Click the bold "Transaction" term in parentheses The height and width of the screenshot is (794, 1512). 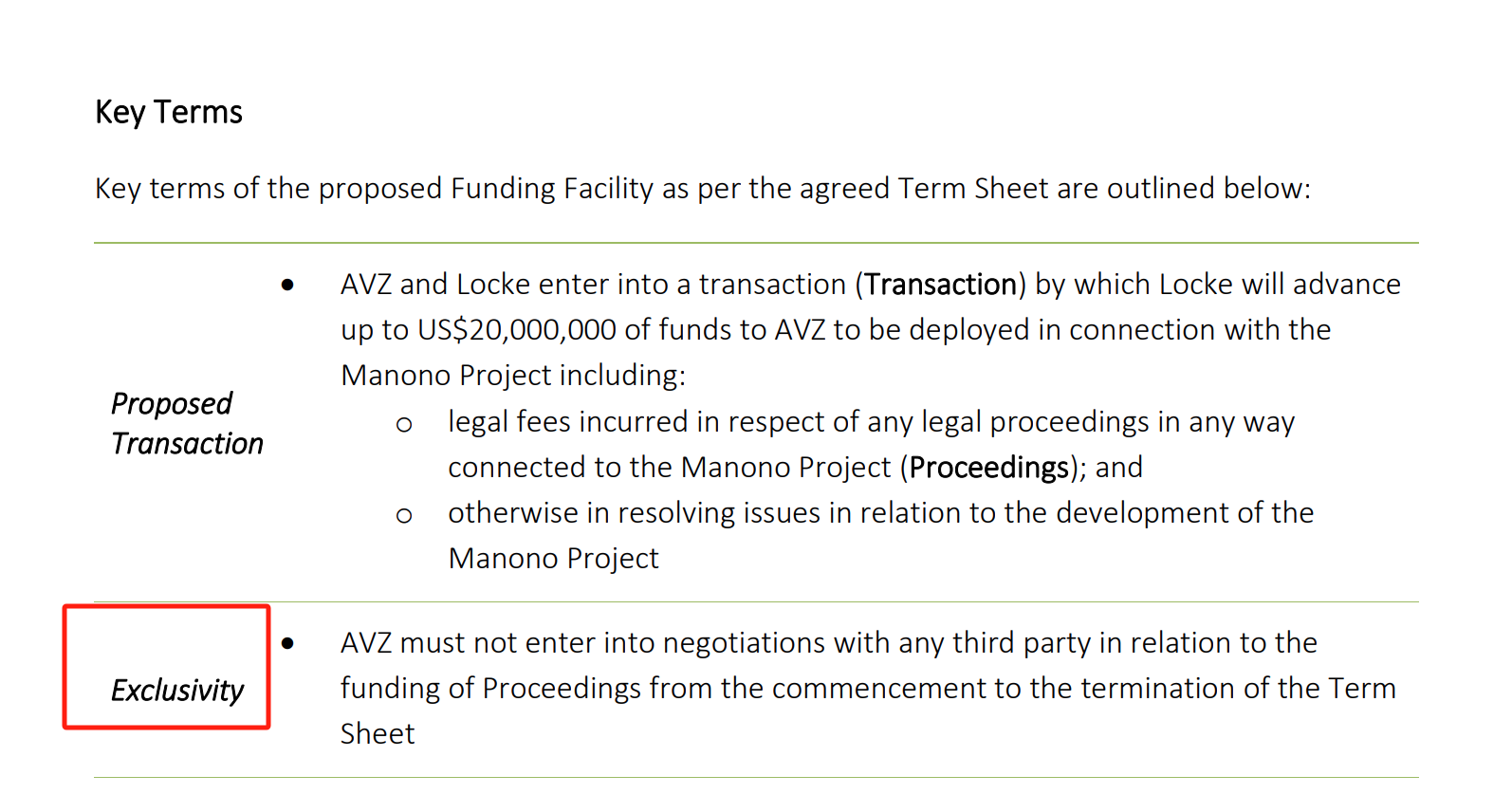(x=940, y=285)
